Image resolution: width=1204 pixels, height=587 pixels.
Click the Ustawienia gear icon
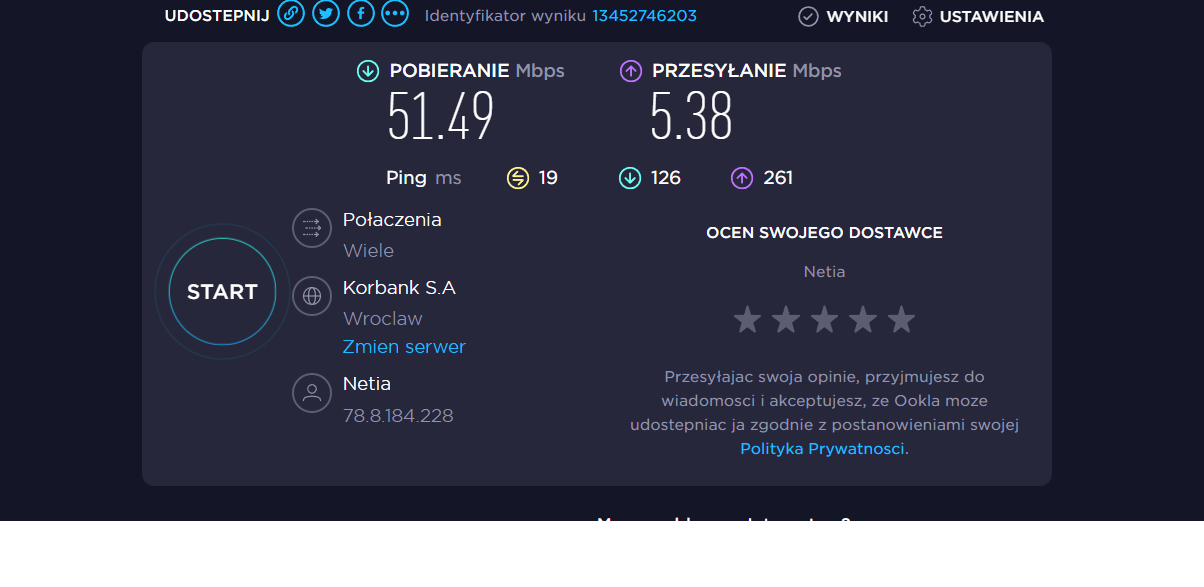click(x=922, y=16)
